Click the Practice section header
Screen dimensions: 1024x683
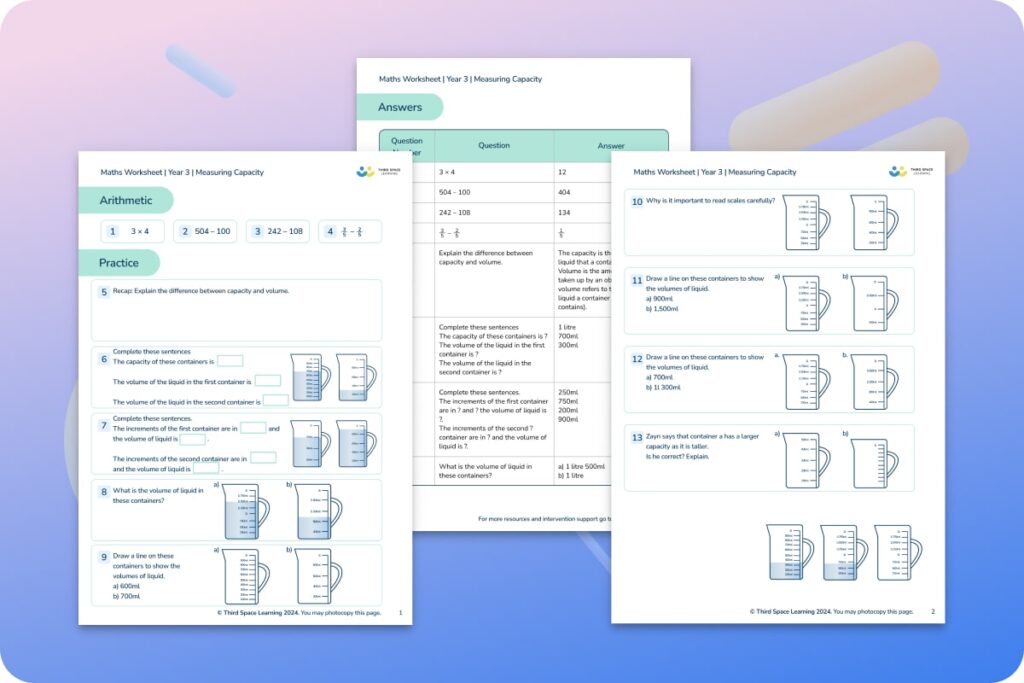click(119, 262)
